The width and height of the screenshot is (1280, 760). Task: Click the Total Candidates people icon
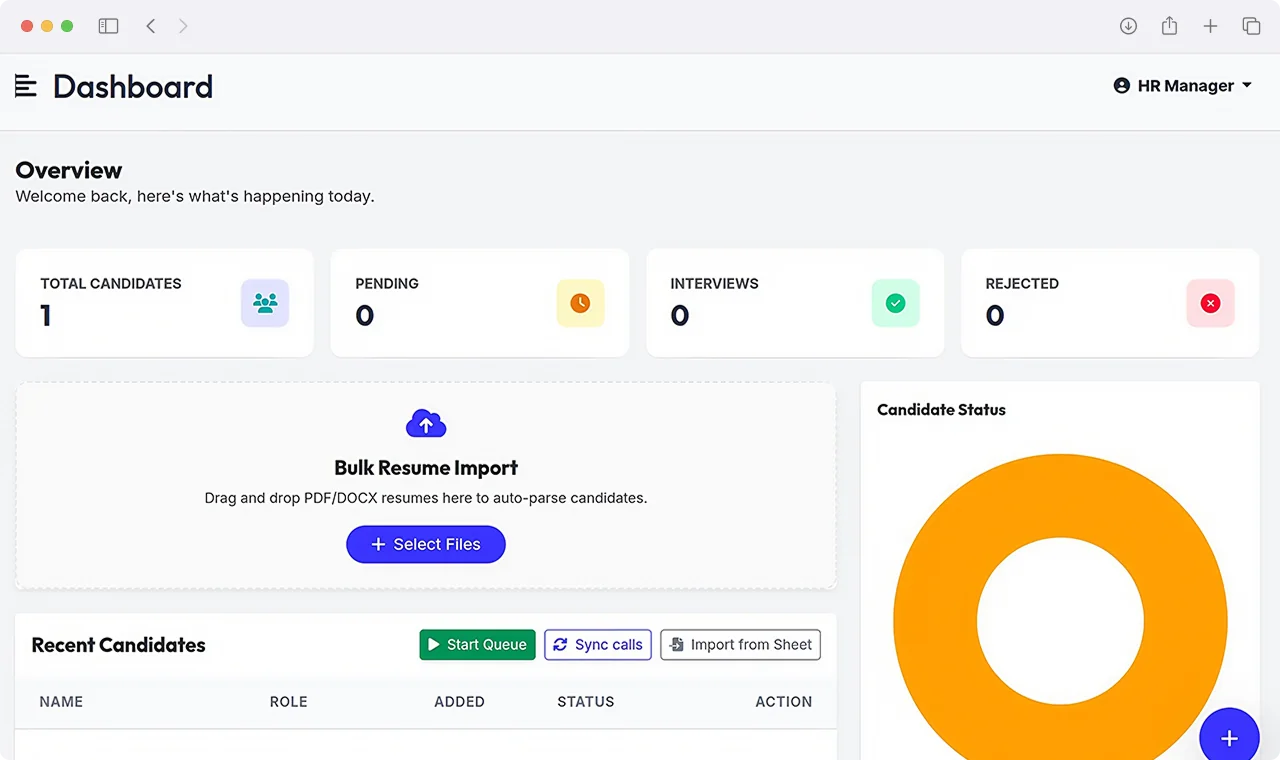click(265, 303)
